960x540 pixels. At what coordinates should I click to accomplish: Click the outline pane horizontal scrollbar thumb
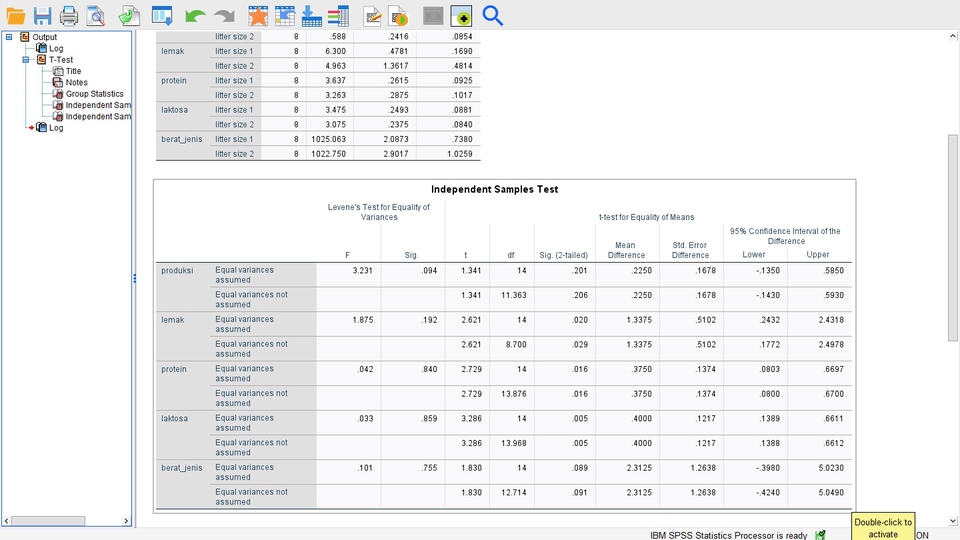point(48,521)
